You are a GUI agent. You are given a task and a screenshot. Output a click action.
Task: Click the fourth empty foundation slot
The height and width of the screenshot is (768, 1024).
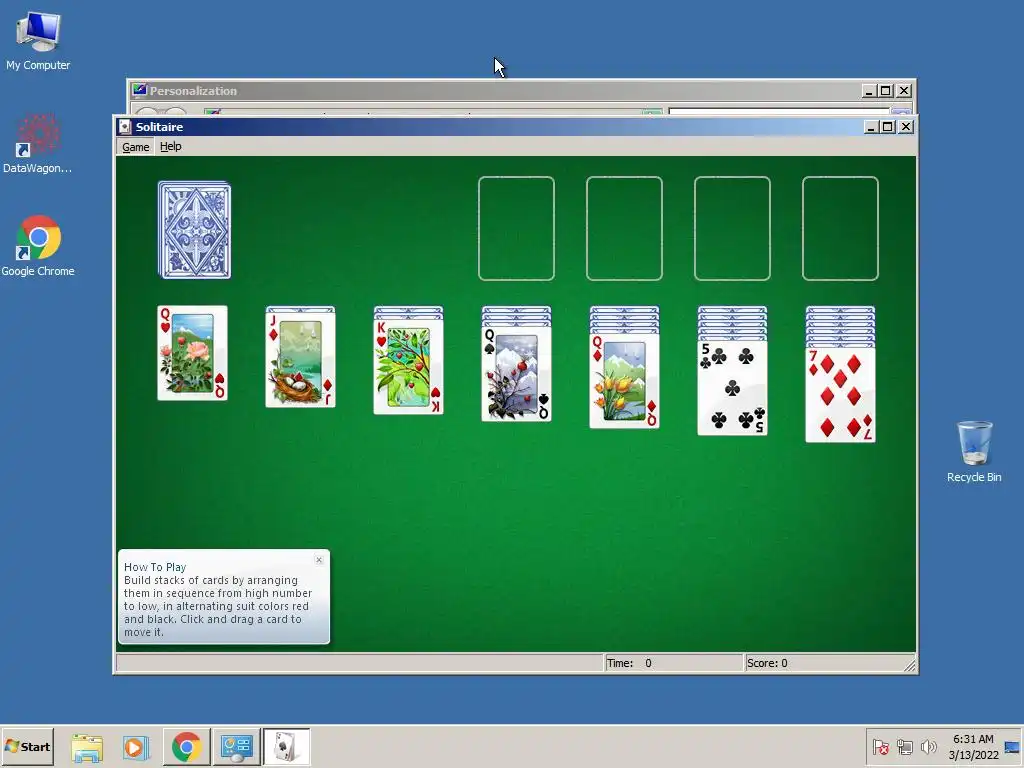coord(840,229)
